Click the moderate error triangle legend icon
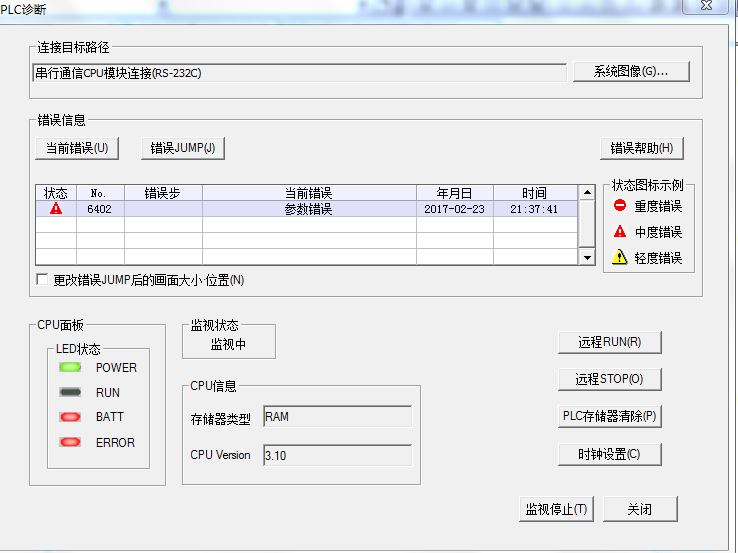Image resolution: width=738 pixels, height=553 pixels. pyautogui.click(x=620, y=232)
